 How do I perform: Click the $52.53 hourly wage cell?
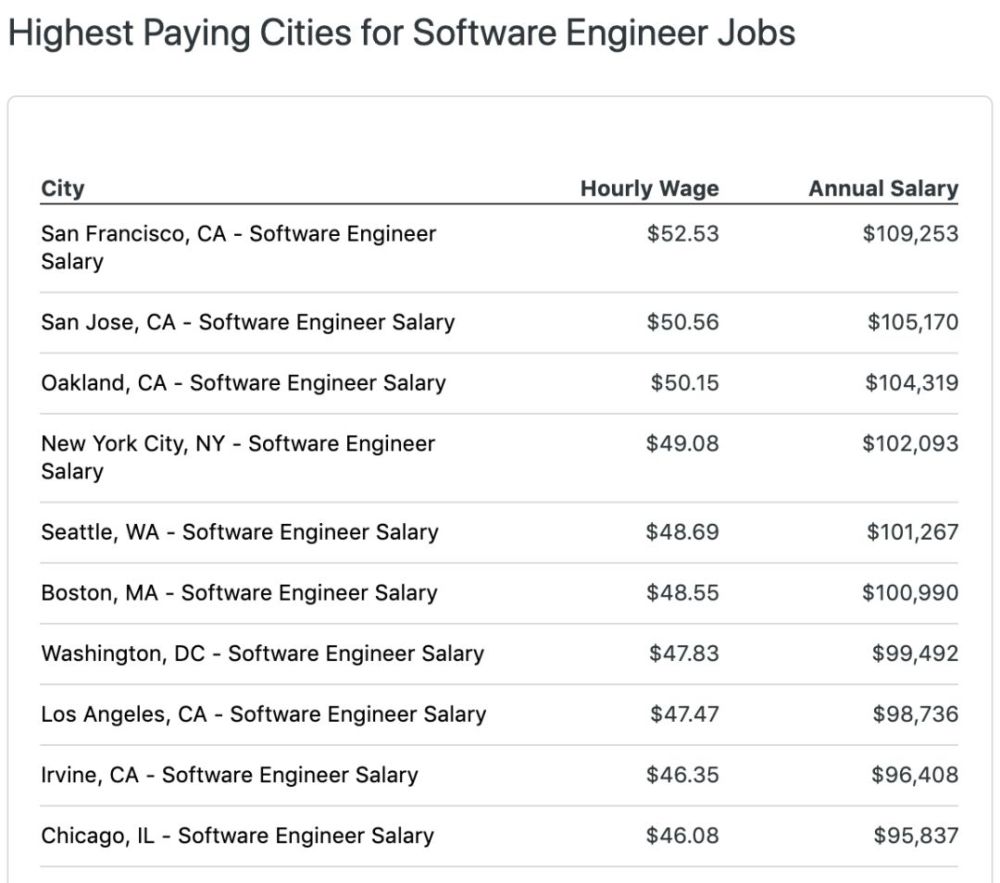click(x=682, y=234)
